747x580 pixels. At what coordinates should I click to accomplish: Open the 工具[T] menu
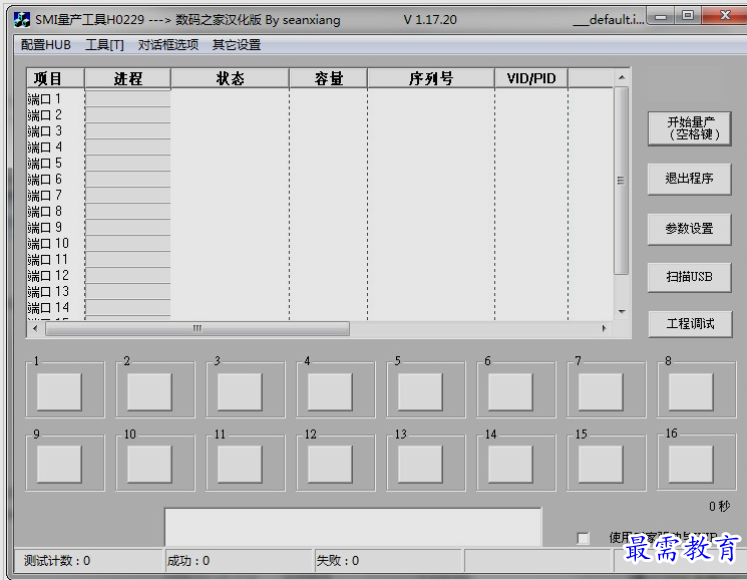point(104,45)
